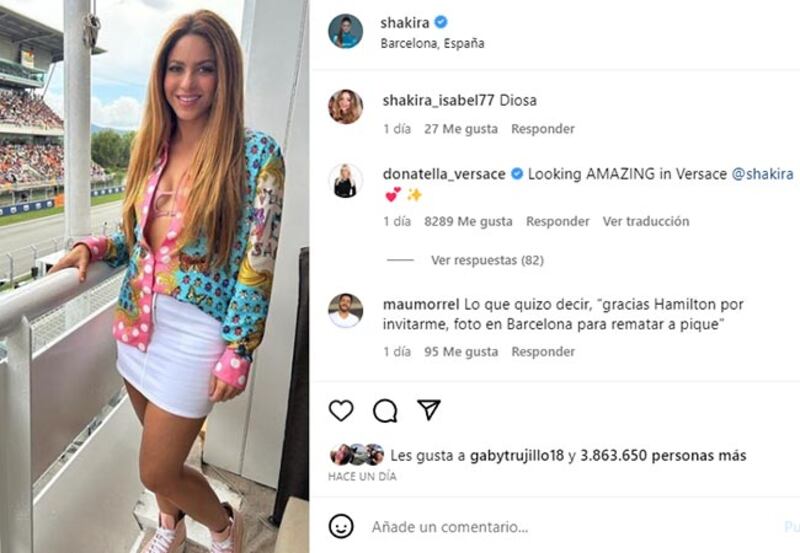Viewport: 800px width, 553px height.
Task: Reply to the donatella_versace comment
Action: [x=558, y=221]
